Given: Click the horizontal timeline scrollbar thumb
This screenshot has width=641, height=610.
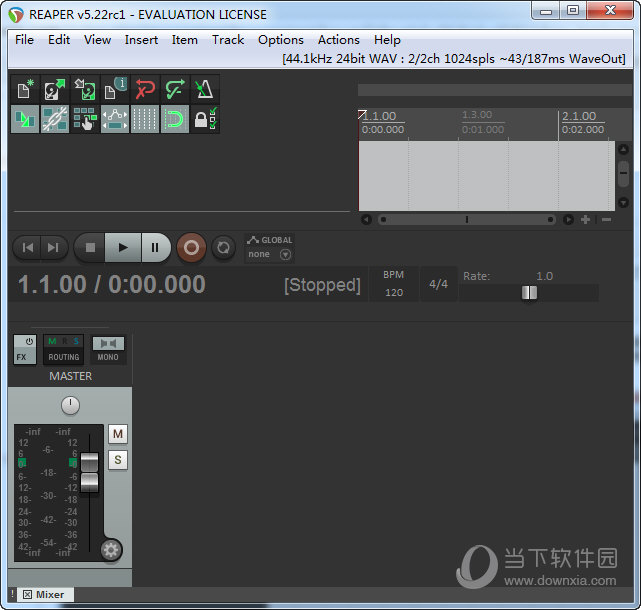Looking at the screenshot, I should 466,220.
